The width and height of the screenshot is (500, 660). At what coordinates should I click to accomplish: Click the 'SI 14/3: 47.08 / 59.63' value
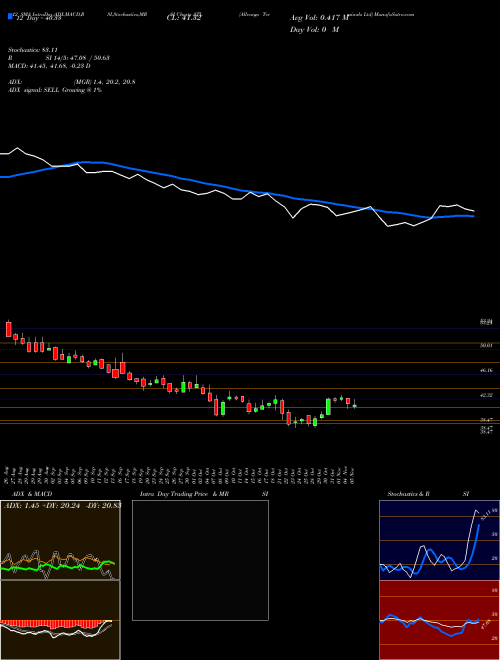click(77, 58)
